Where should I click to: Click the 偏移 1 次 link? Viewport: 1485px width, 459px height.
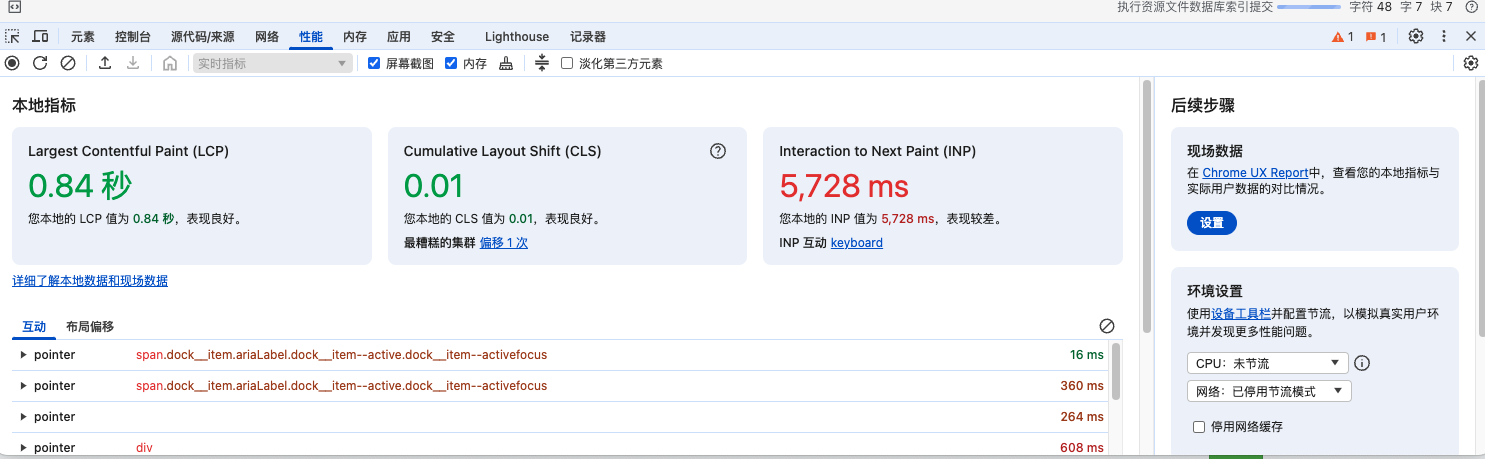click(504, 243)
